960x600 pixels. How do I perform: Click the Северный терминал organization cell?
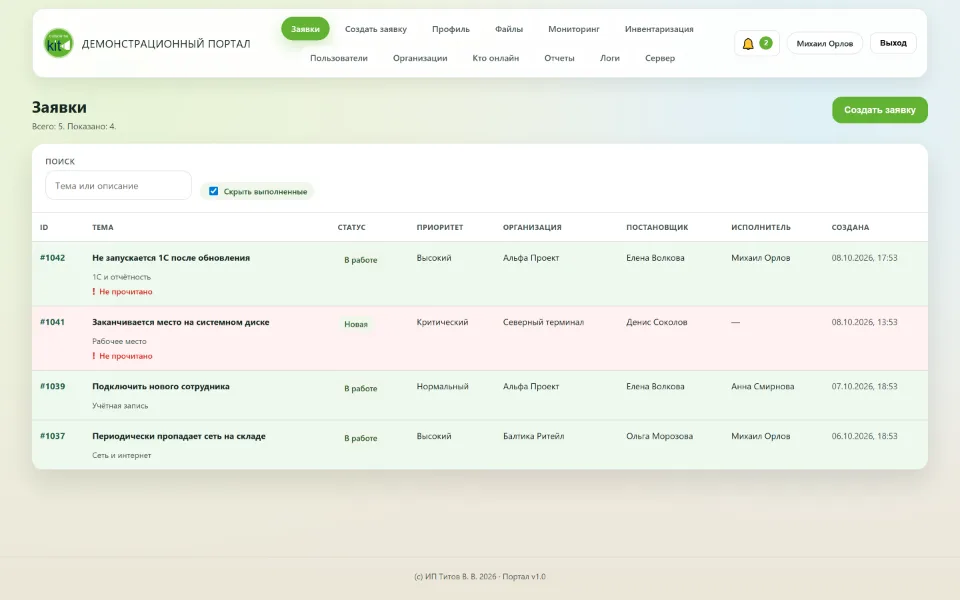pos(543,322)
